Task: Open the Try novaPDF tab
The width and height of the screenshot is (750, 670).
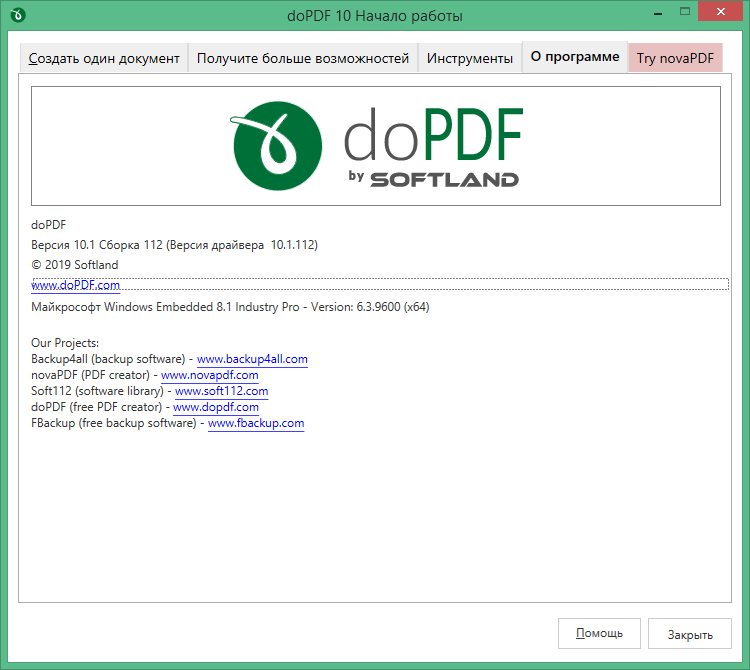Action: 675,58
